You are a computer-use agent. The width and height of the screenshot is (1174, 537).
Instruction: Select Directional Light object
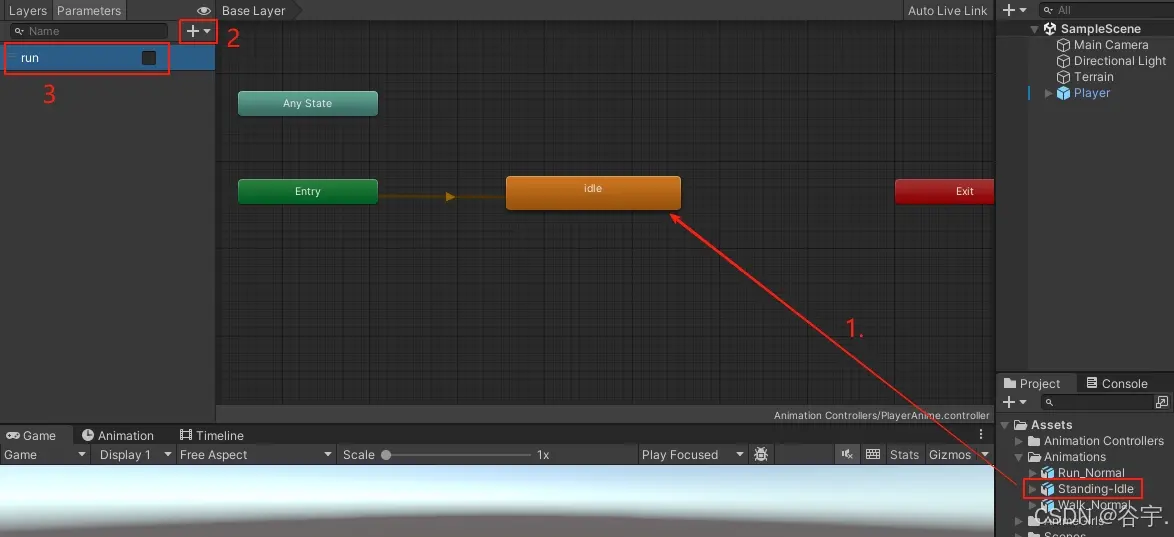[x=1119, y=61]
